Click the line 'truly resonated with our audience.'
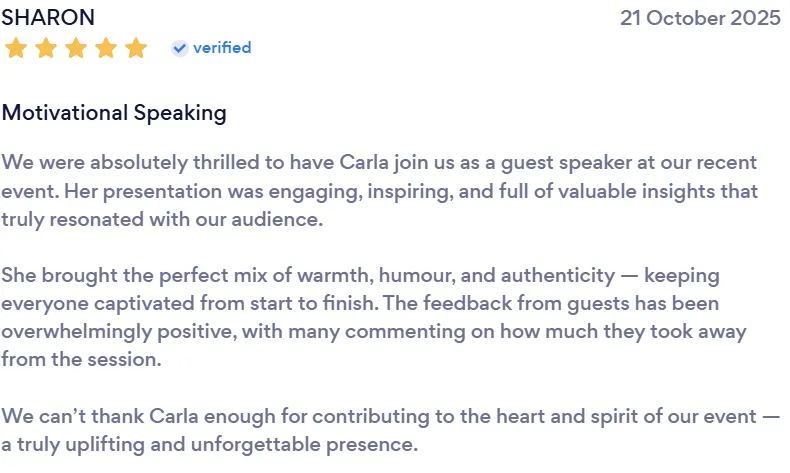Screen dimensions: 790x473 click(162, 220)
